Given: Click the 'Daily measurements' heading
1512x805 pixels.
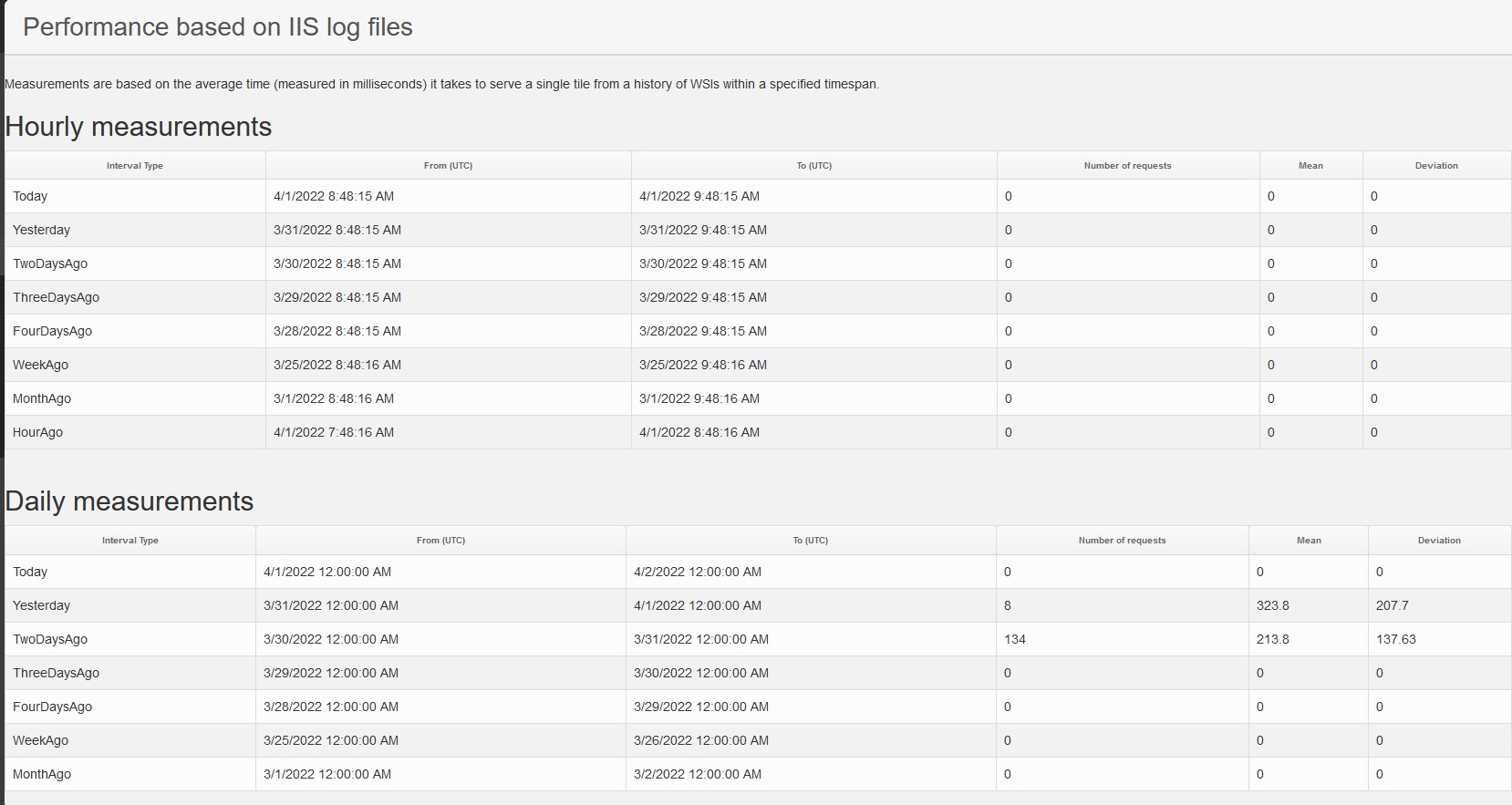Looking at the screenshot, I should click(x=129, y=501).
